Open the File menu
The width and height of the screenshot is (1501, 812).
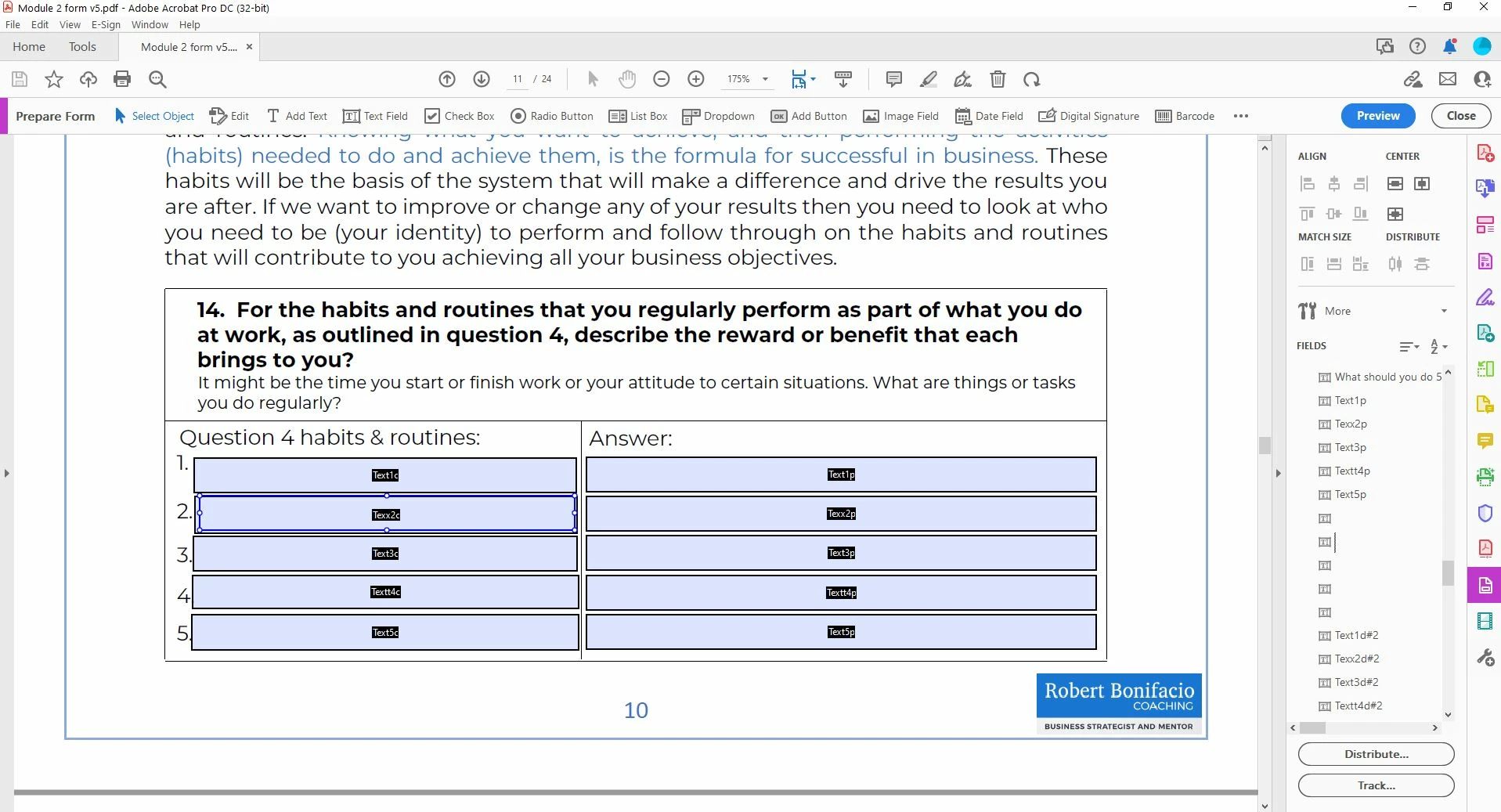(x=13, y=24)
